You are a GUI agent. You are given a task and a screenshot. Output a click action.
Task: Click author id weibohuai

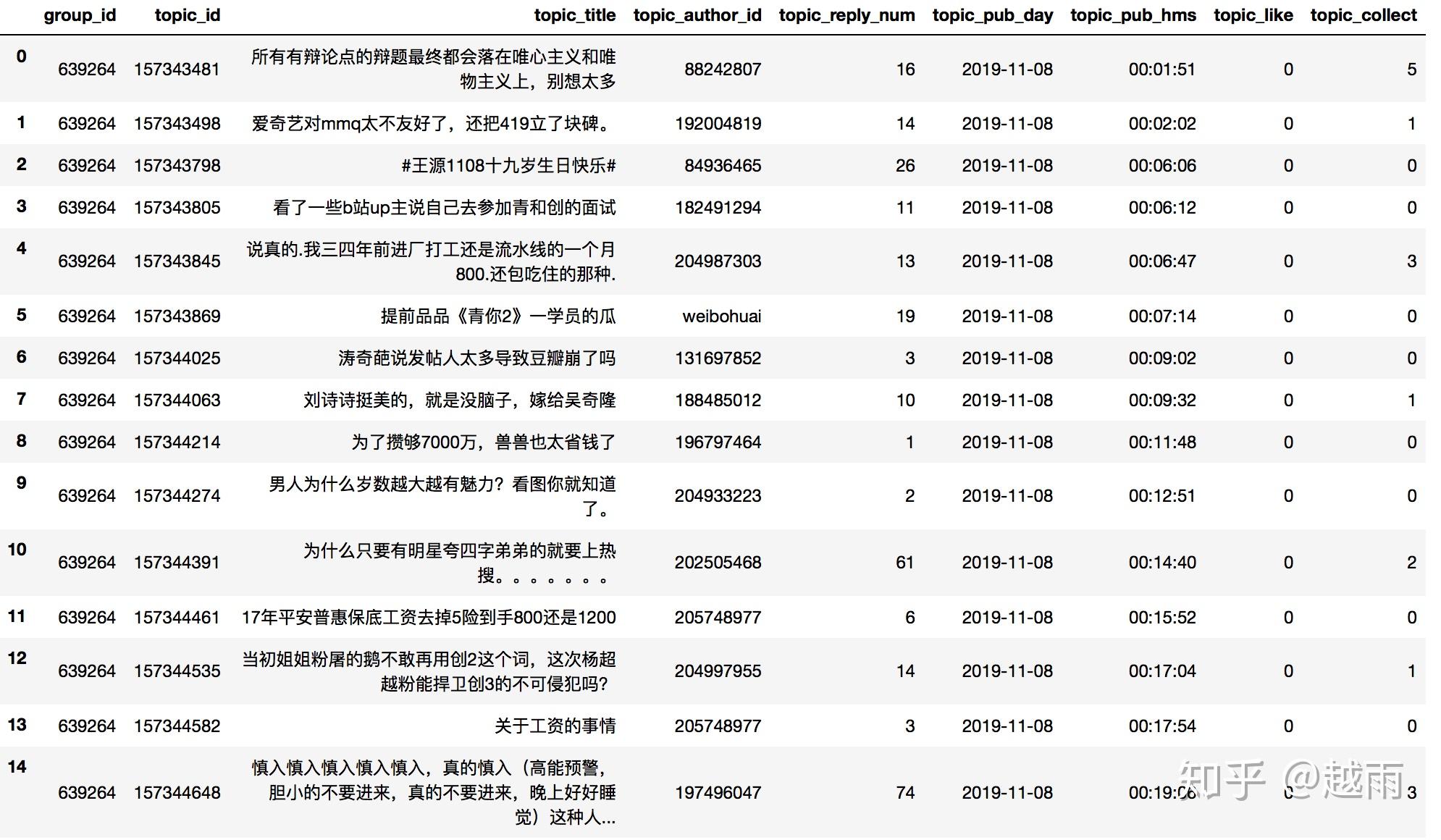(722, 316)
